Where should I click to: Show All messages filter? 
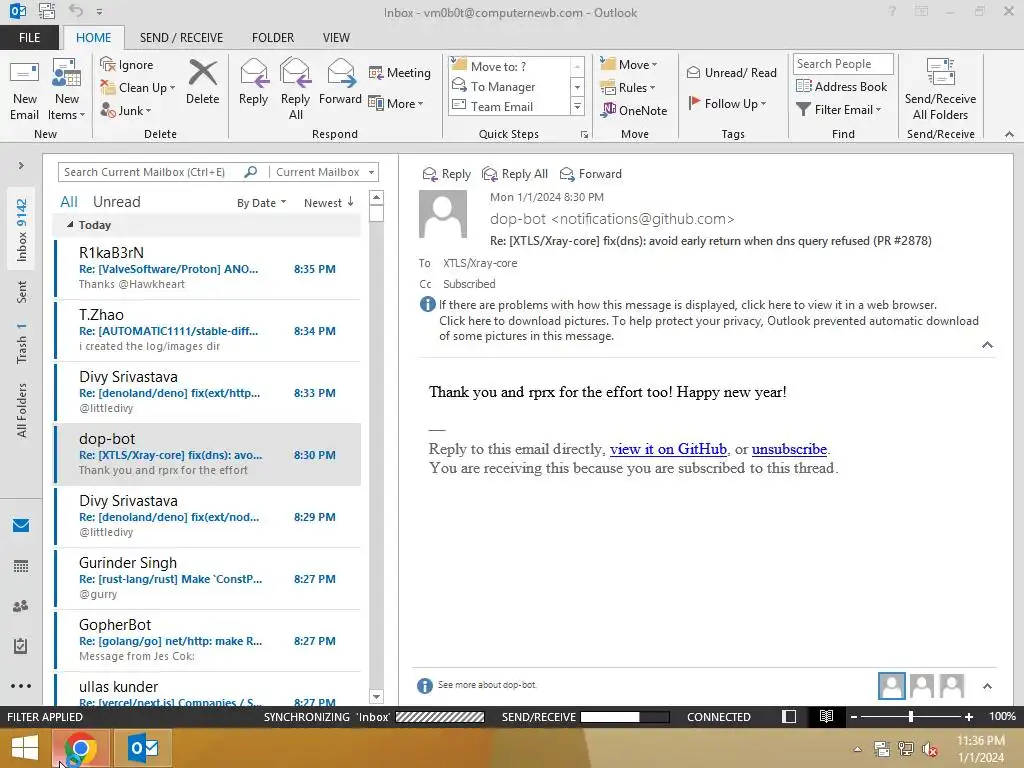point(69,202)
